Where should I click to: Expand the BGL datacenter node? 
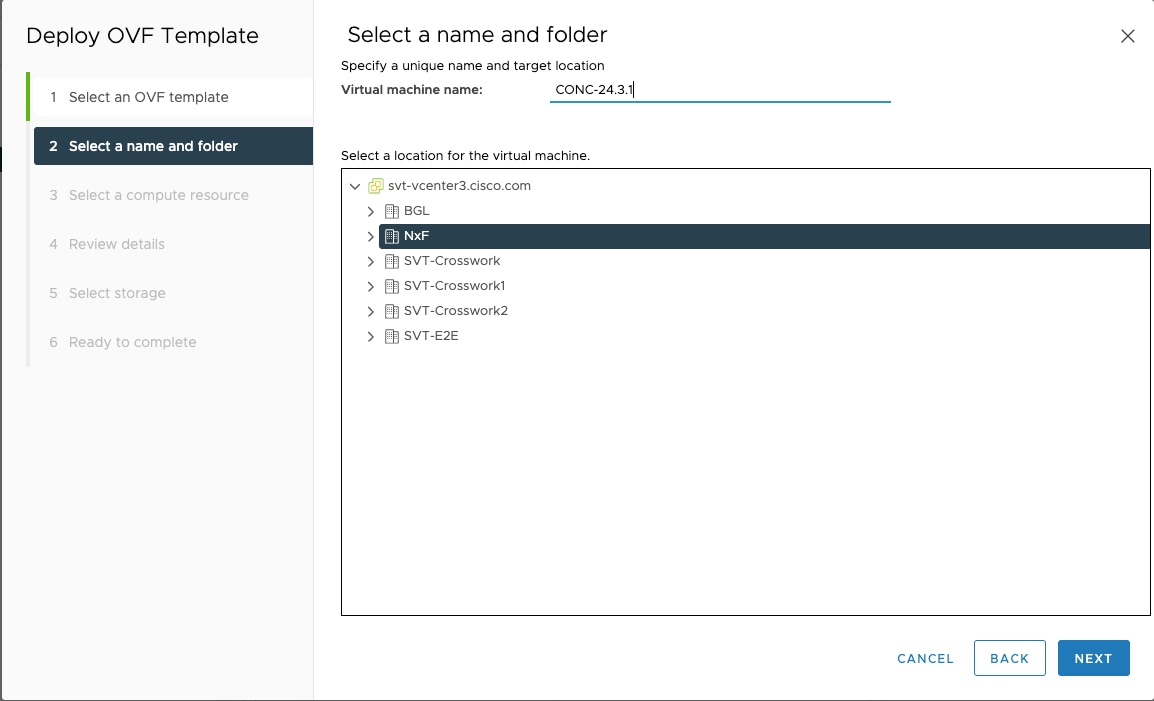coord(371,211)
